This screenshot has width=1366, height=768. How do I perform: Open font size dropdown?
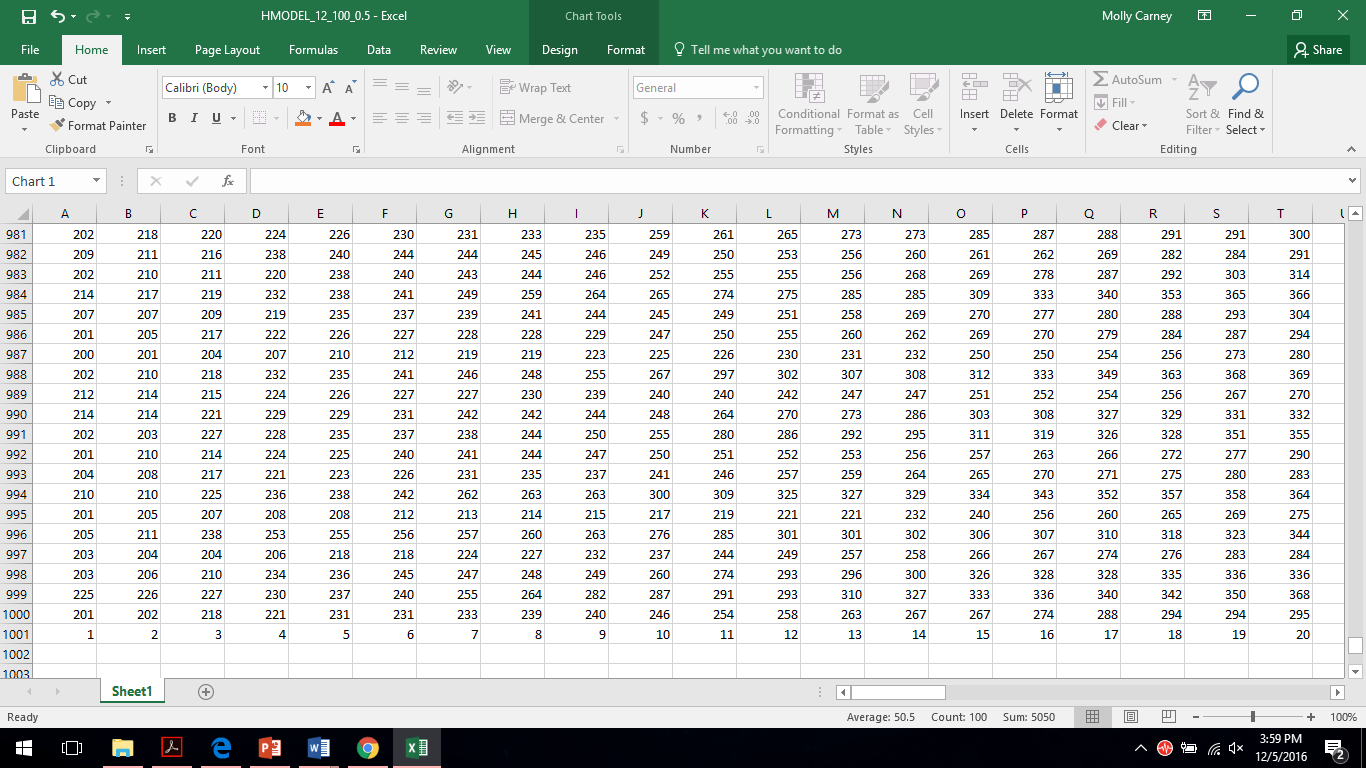pyautogui.click(x=308, y=88)
